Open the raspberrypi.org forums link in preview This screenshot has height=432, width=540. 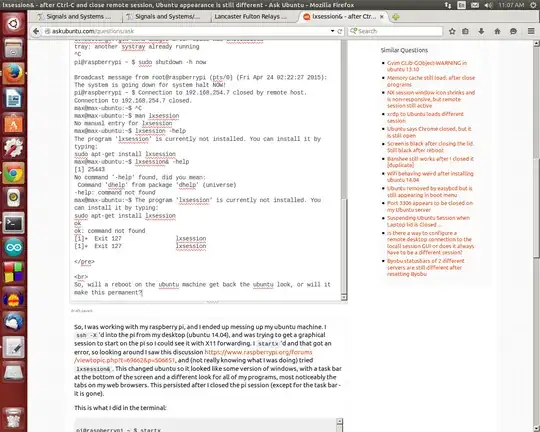(193, 356)
